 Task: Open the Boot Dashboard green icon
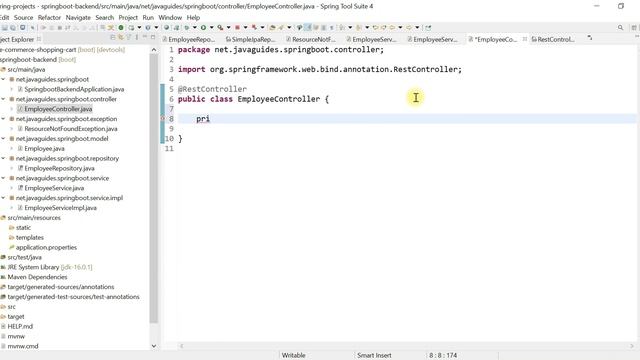coord(121,27)
